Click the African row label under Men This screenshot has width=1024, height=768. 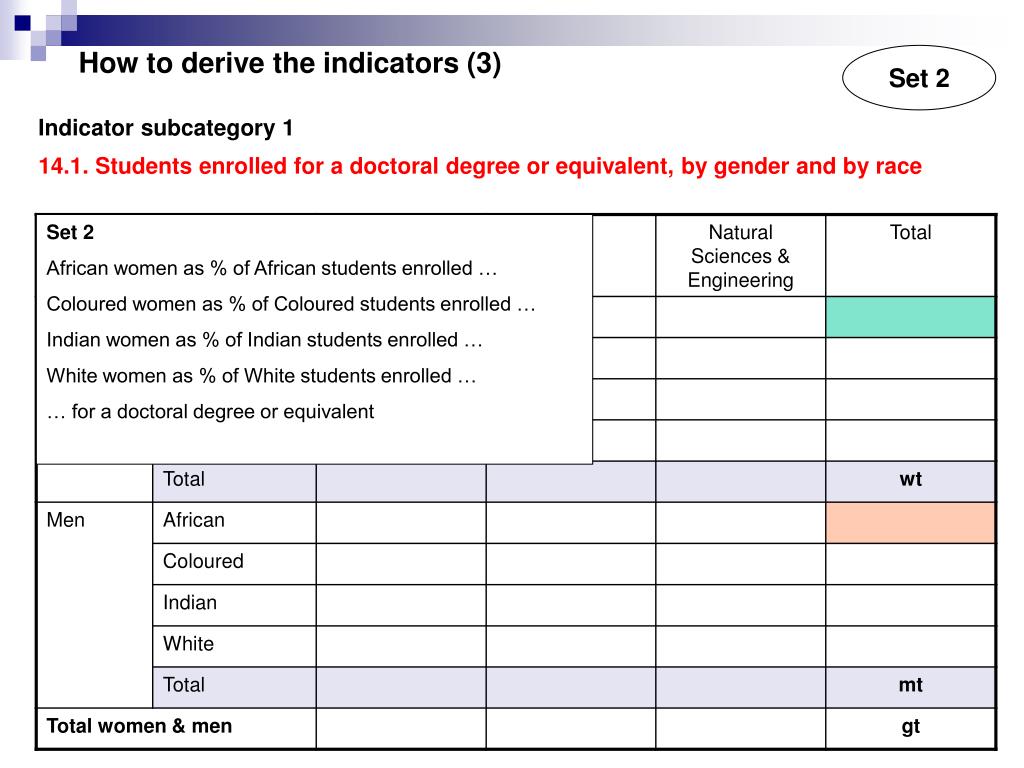[193, 520]
